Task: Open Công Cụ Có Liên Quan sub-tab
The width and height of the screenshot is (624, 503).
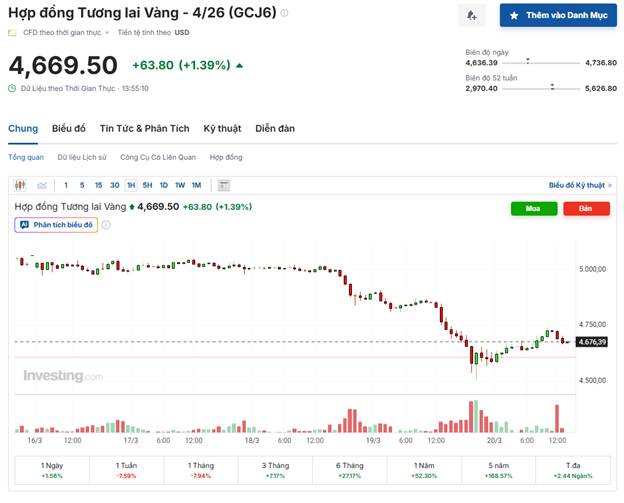Action: [x=158, y=157]
